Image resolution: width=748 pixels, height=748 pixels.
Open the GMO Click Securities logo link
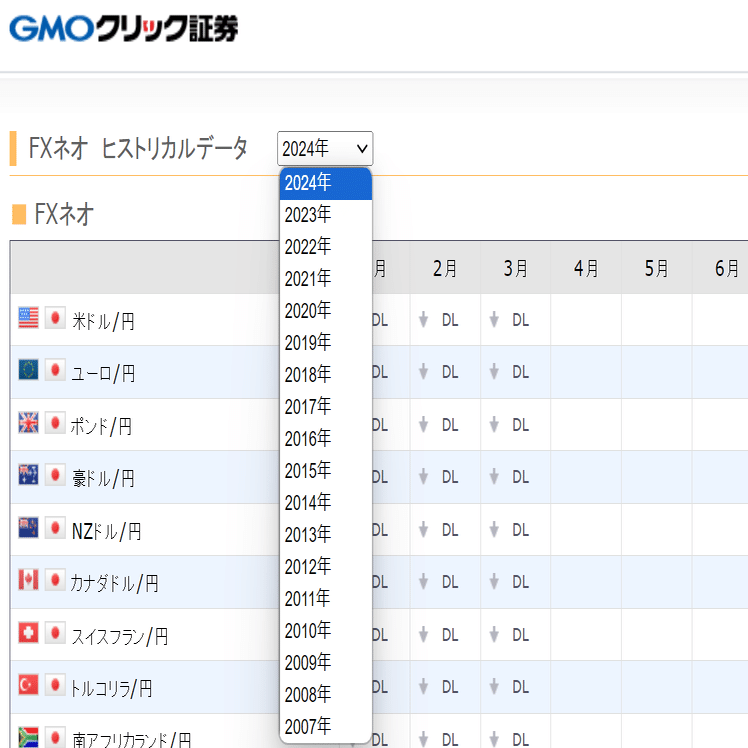124,29
